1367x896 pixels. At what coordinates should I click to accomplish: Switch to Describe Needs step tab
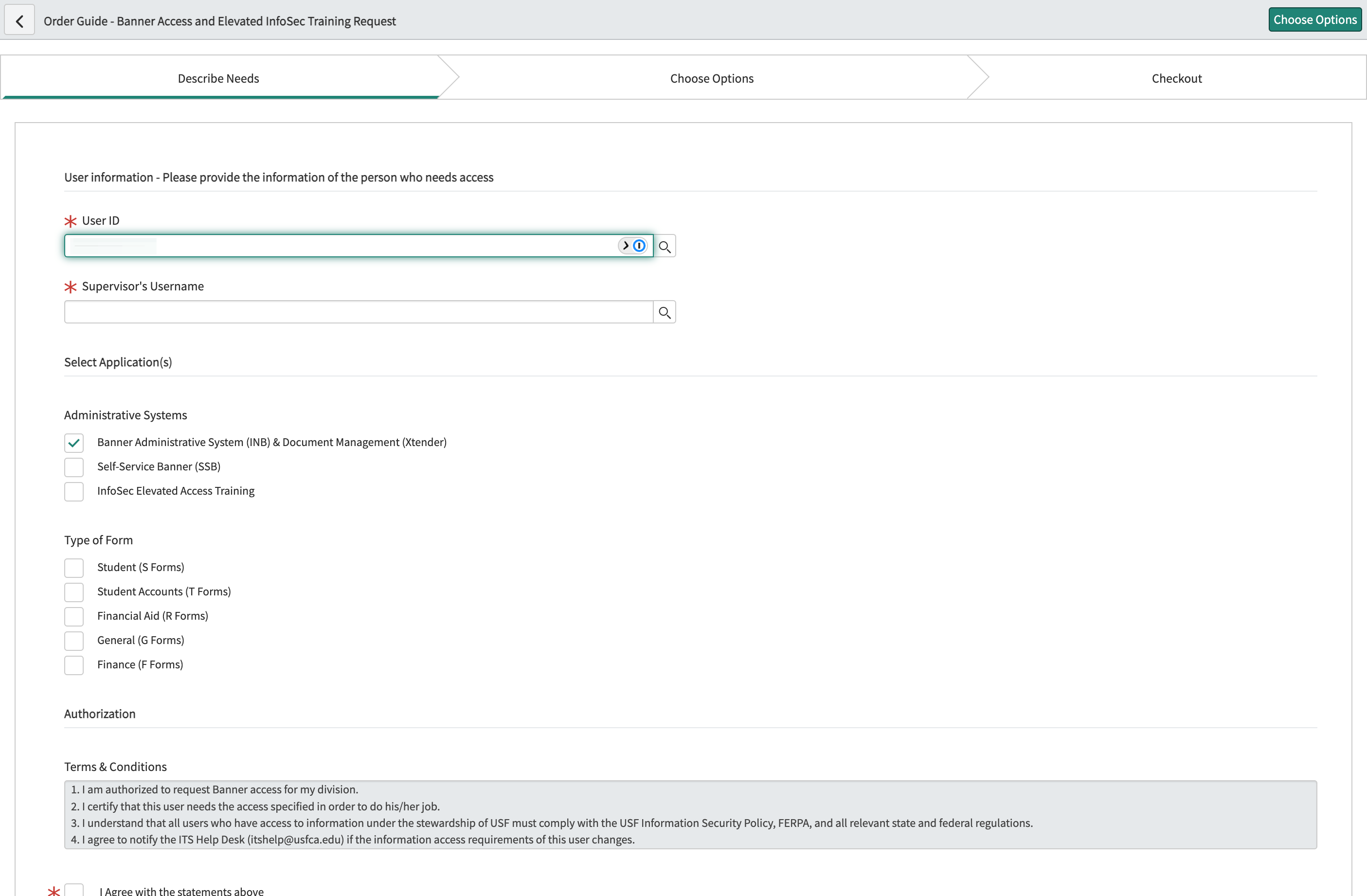click(218, 78)
